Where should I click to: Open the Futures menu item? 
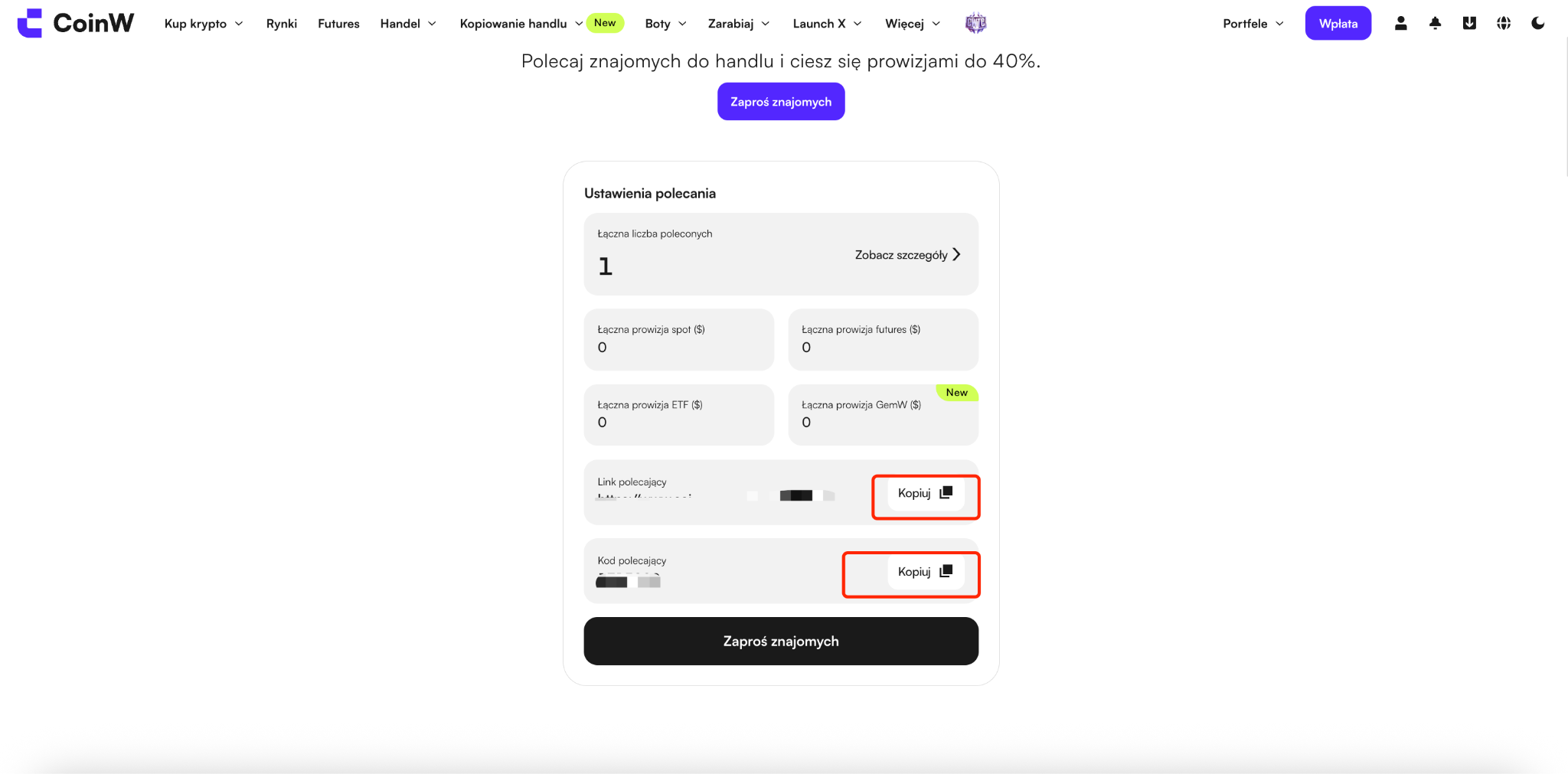pos(338,24)
